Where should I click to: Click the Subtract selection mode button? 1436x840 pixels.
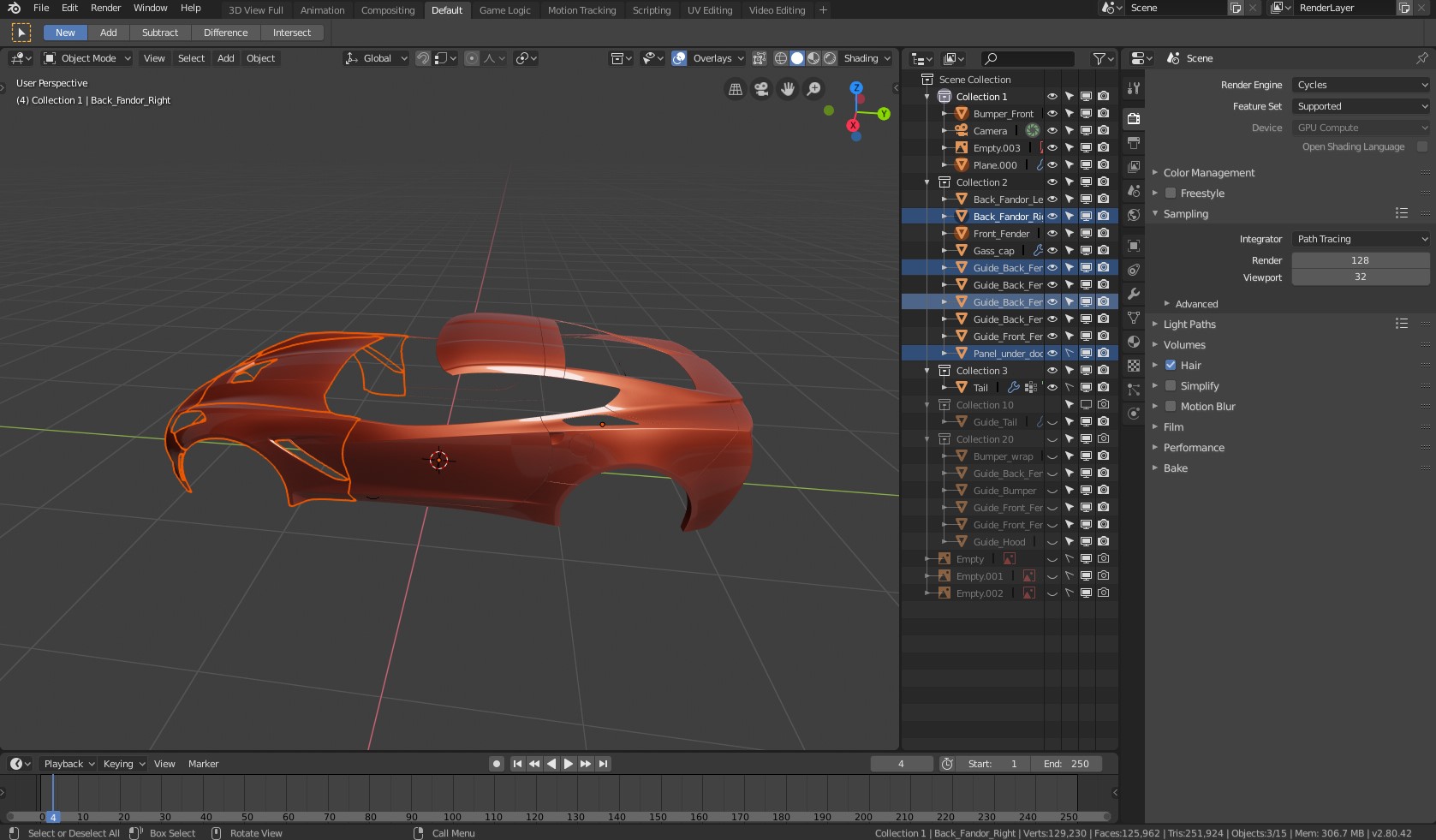[x=160, y=33]
